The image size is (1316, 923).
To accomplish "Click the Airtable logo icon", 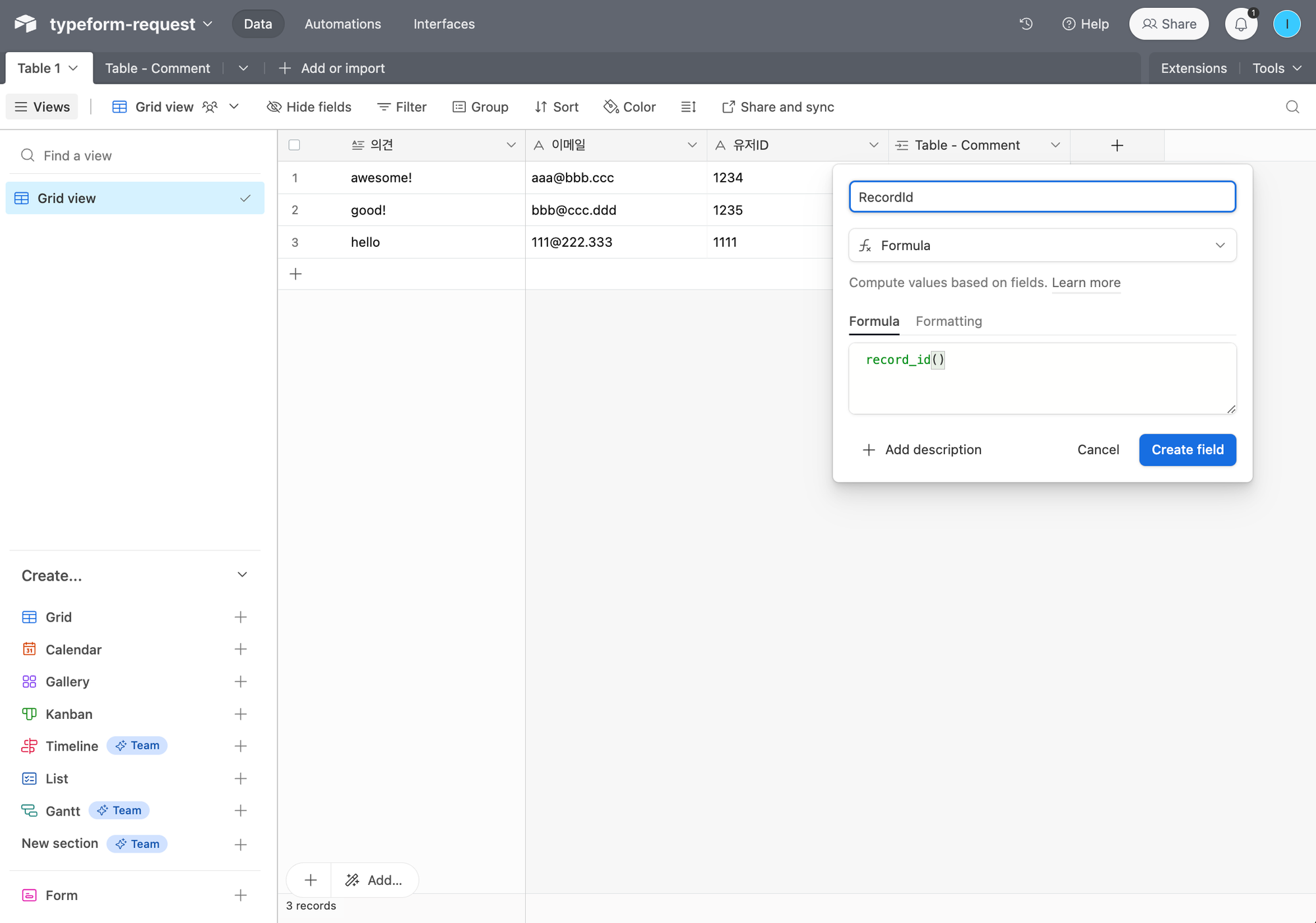I will click(x=26, y=24).
